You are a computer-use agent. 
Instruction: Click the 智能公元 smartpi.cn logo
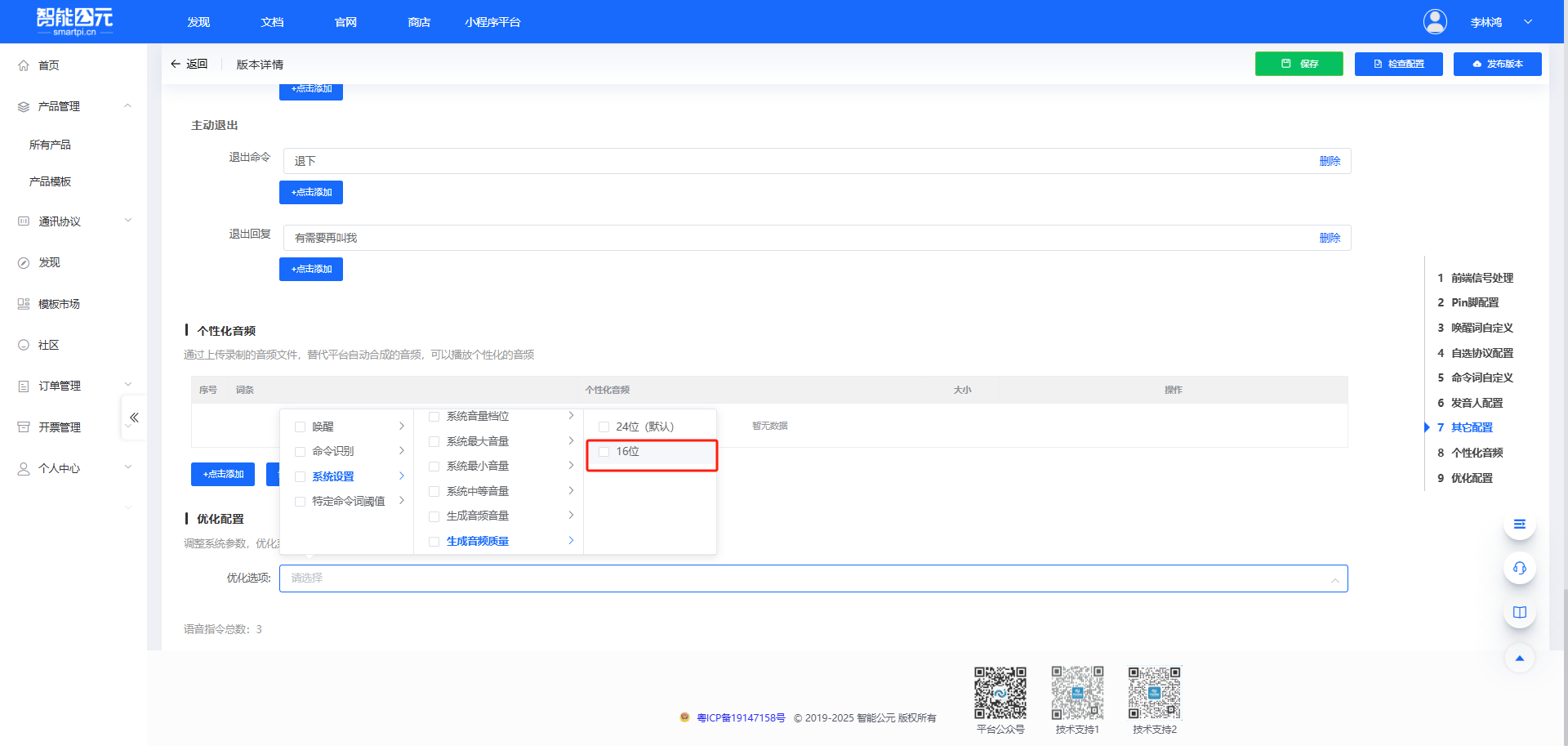[x=74, y=21]
